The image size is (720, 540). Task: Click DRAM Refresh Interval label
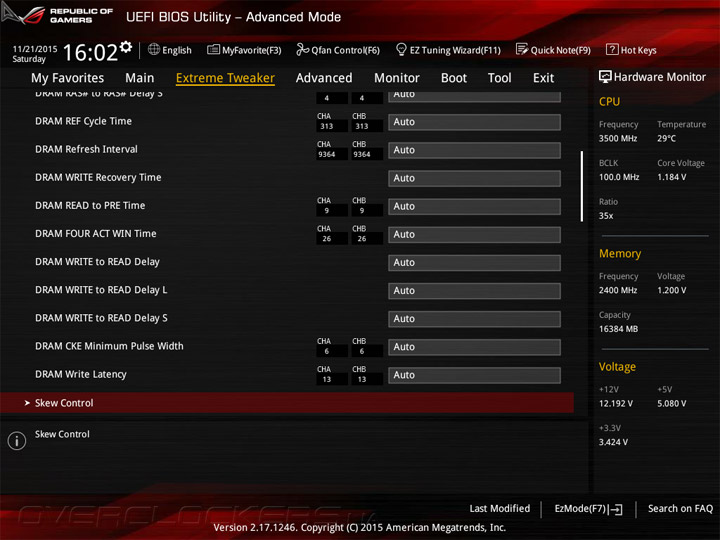[x=86, y=149]
